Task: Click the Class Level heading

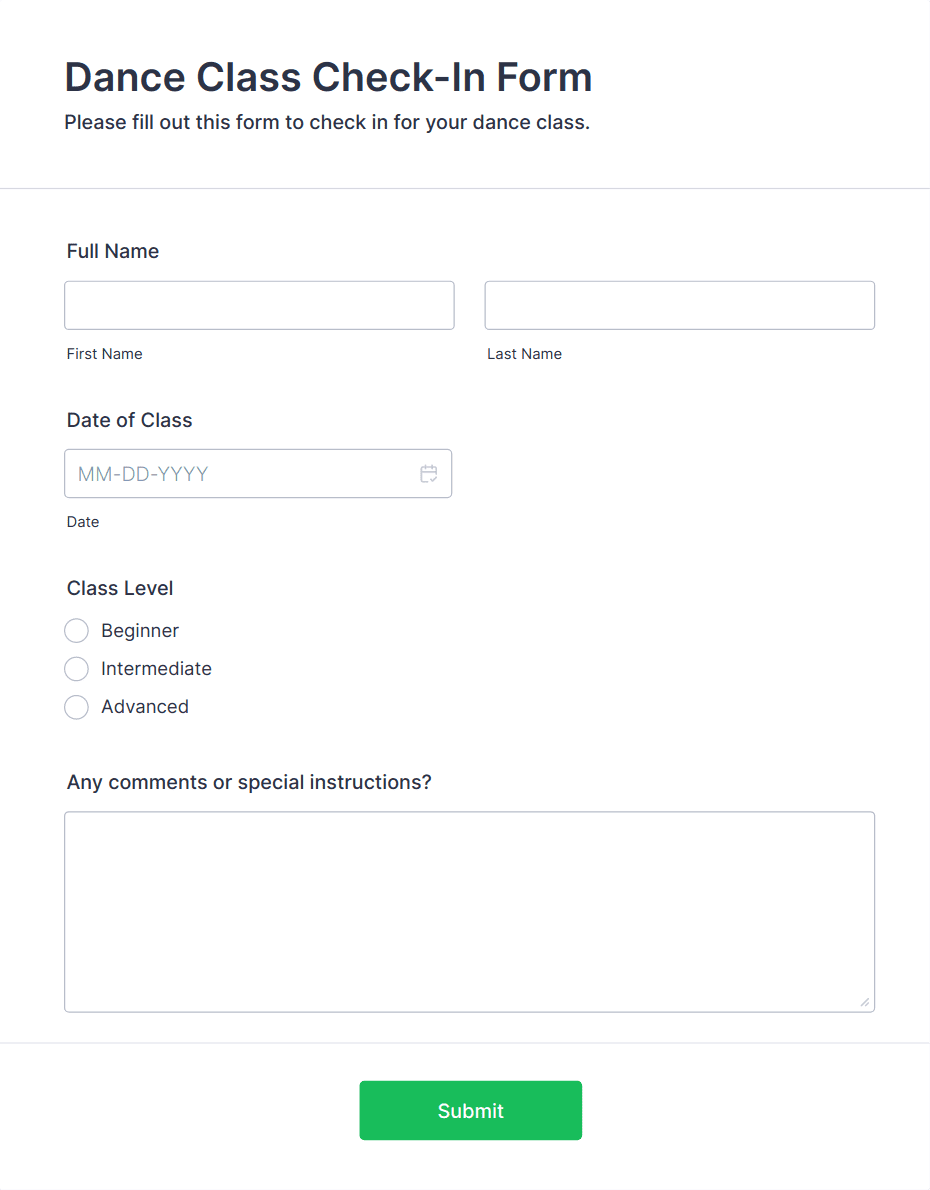Action: pyautogui.click(x=119, y=588)
